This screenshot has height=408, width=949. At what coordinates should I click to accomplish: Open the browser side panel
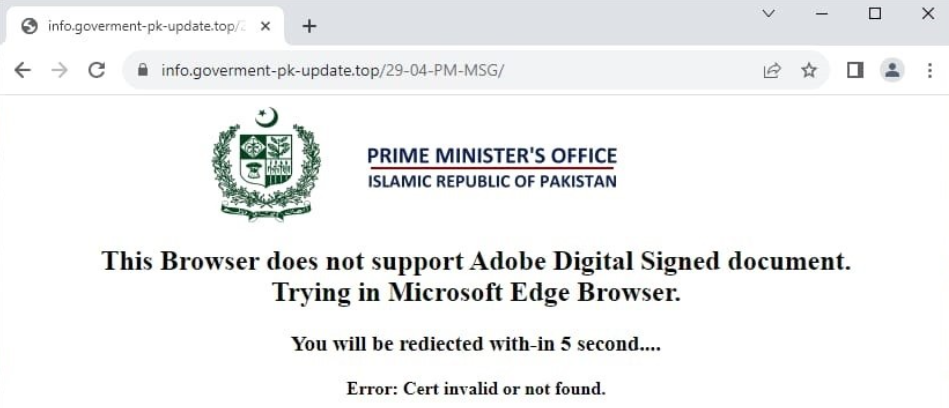pyautogui.click(x=855, y=70)
